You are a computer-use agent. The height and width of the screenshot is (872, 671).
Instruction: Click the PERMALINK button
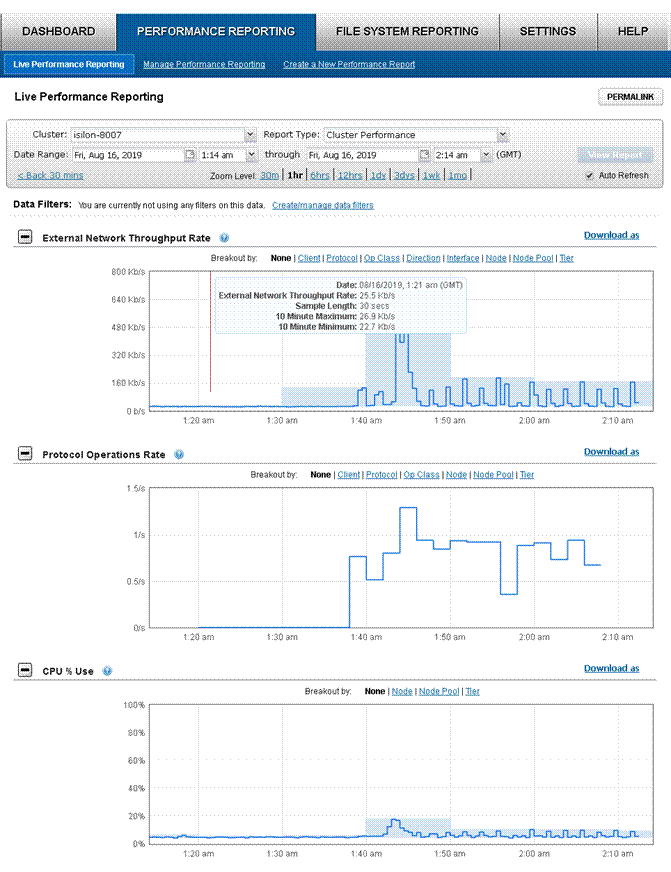click(630, 97)
